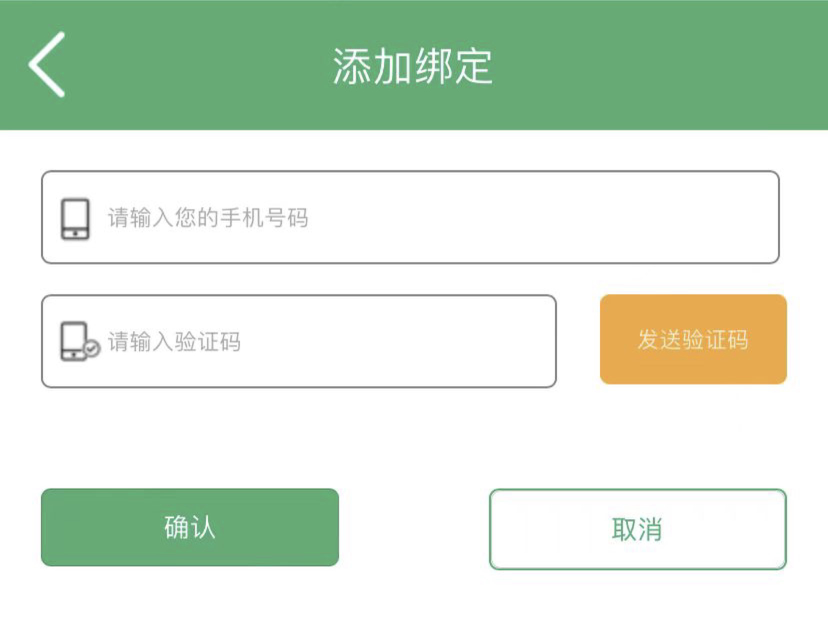Screen dimensions: 828x631
Task: Select the 请输入您的手机号码 placeholder text
Action: tap(208, 218)
